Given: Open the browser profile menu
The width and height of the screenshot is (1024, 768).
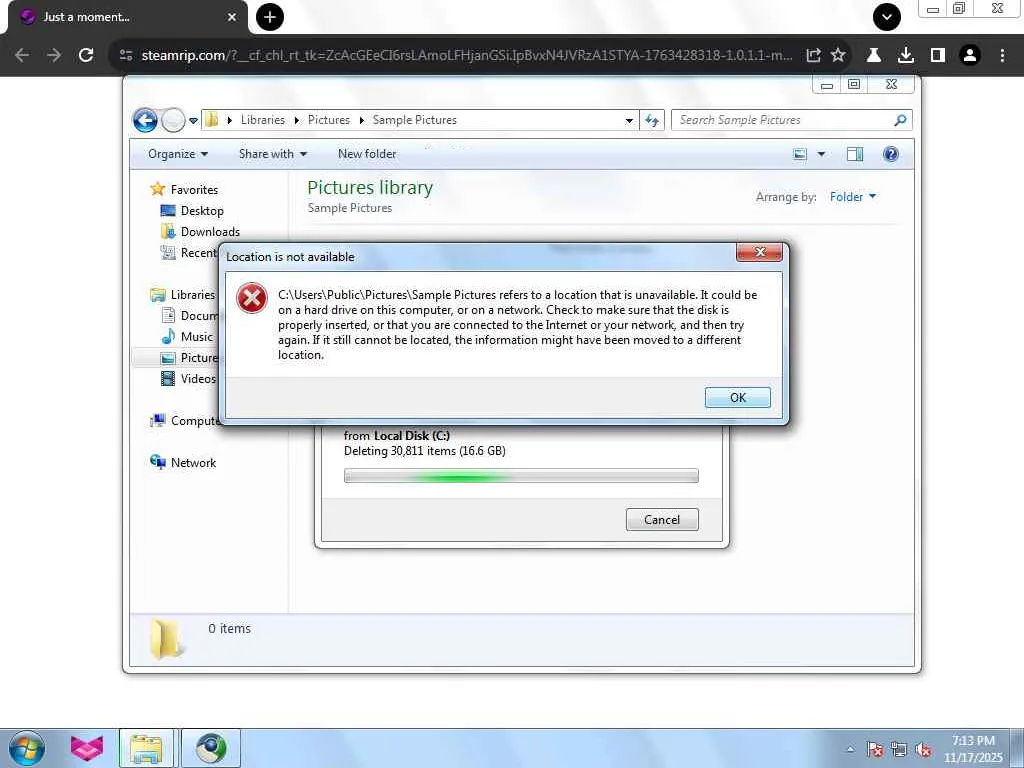Looking at the screenshot, I should [970, 56].
